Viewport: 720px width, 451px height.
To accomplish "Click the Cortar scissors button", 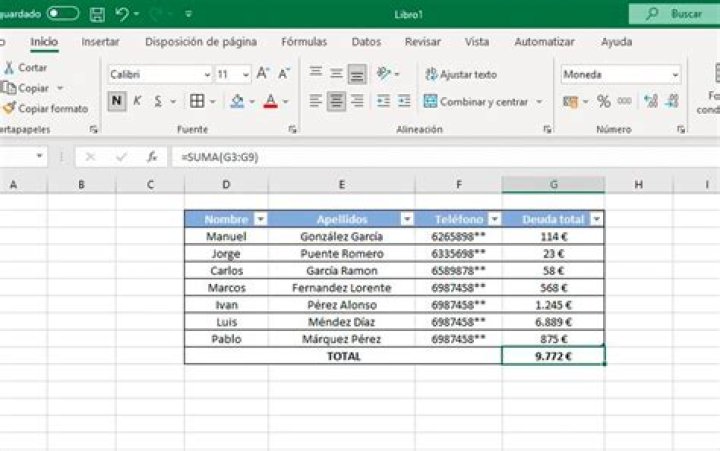I will [25, 68].
